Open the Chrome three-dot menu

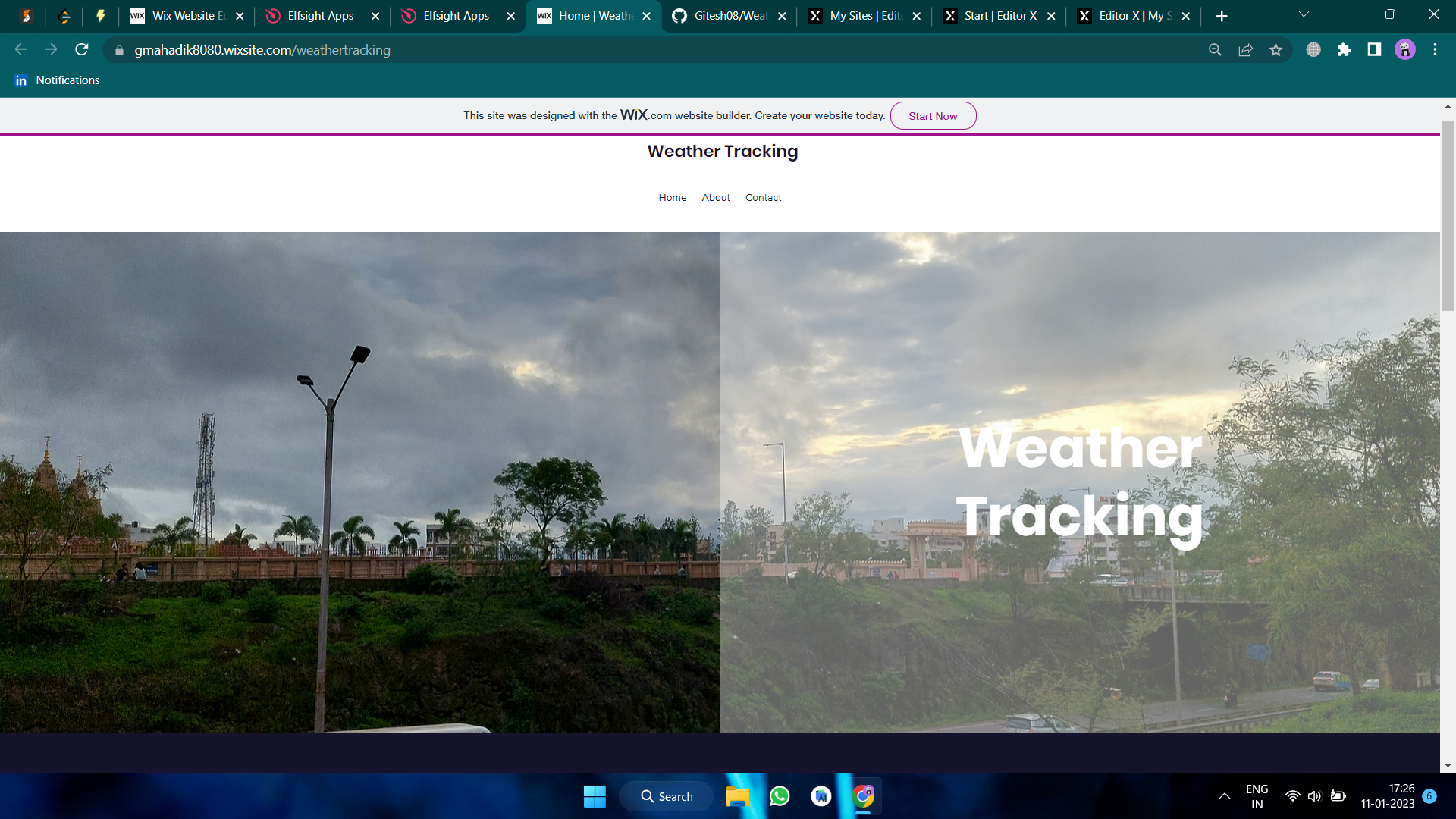[1435, 50]
